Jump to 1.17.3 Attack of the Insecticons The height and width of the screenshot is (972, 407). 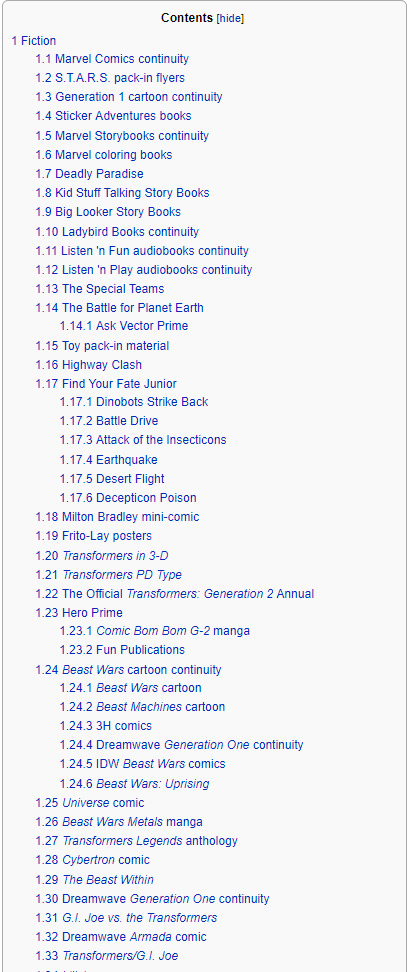pos(143,440)
